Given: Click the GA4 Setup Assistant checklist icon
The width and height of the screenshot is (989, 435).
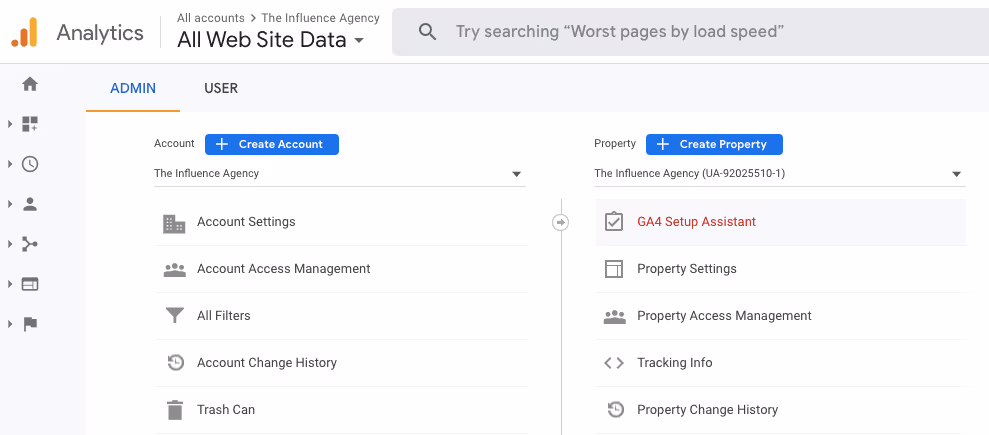Looking at the screenshot, I should click(x=614, y=222).
